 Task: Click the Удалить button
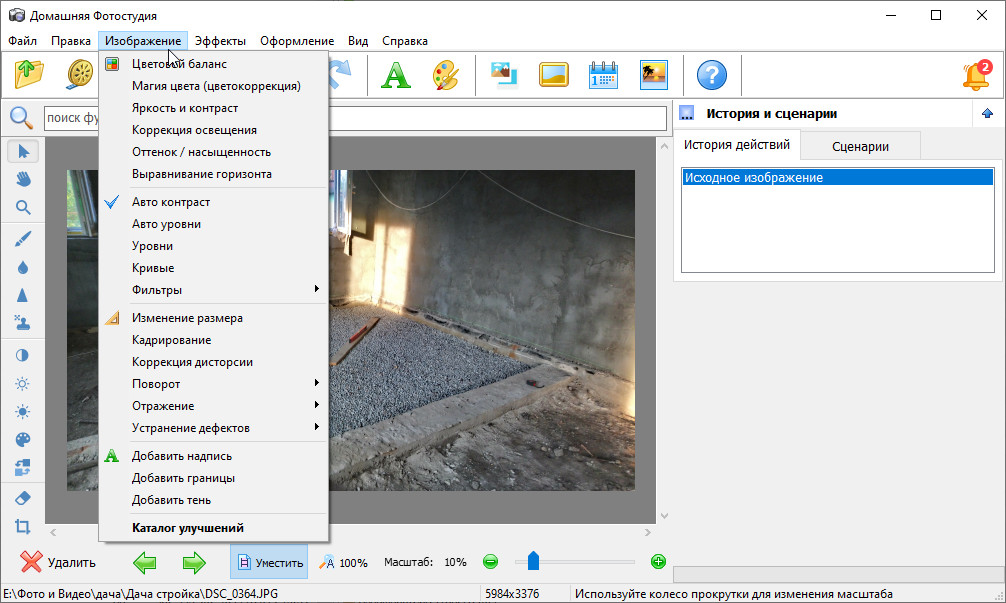tap(59, 562)
